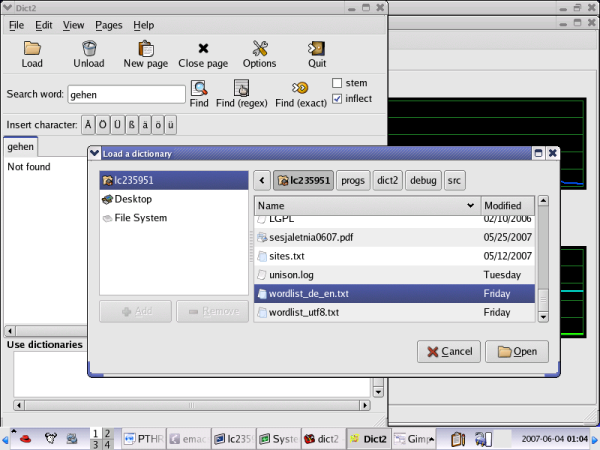Viewport: 600px width, 450px height.
Task: Click the dictionaries list scroll-right arrow
Action: (365, 405)
